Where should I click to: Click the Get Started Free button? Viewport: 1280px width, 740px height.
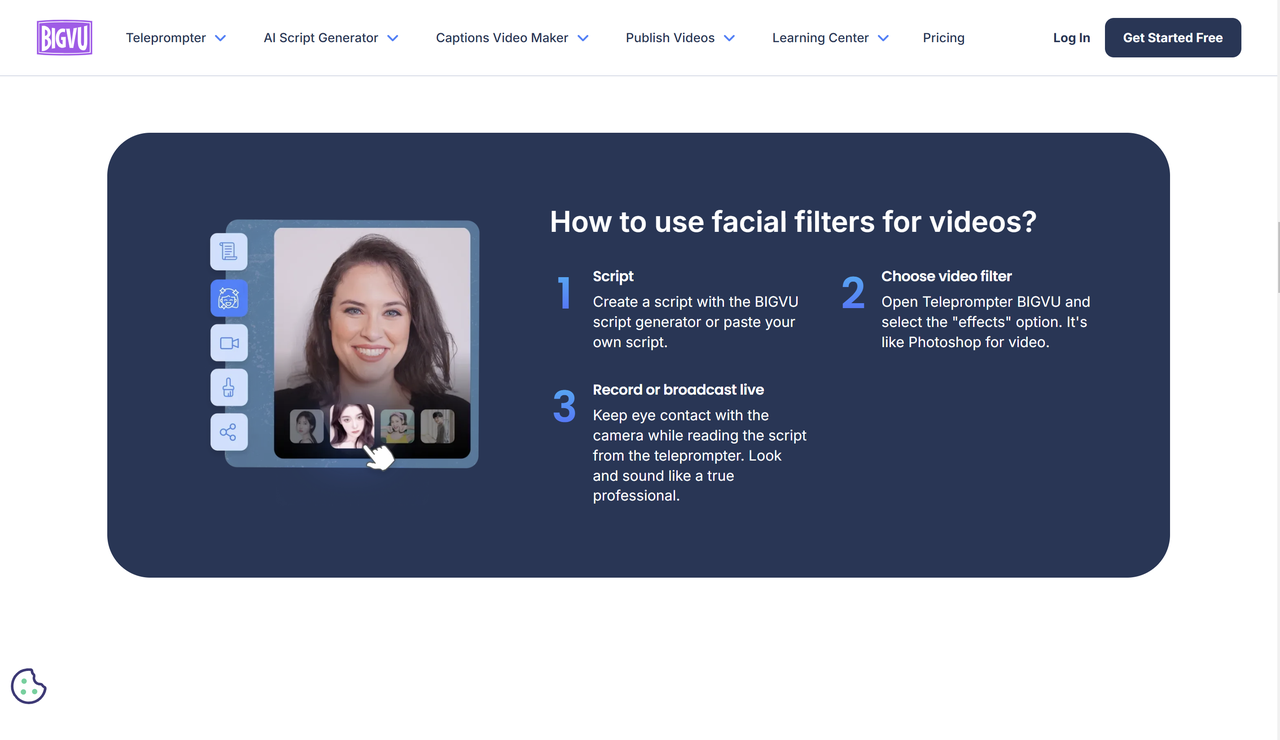point(1172,37)
